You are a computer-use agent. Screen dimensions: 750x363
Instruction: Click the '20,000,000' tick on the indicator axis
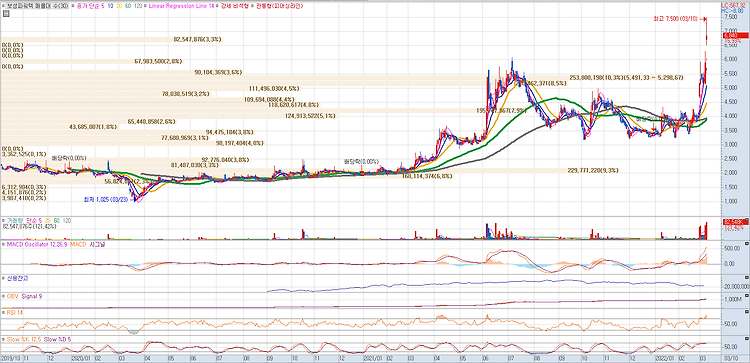737,286
